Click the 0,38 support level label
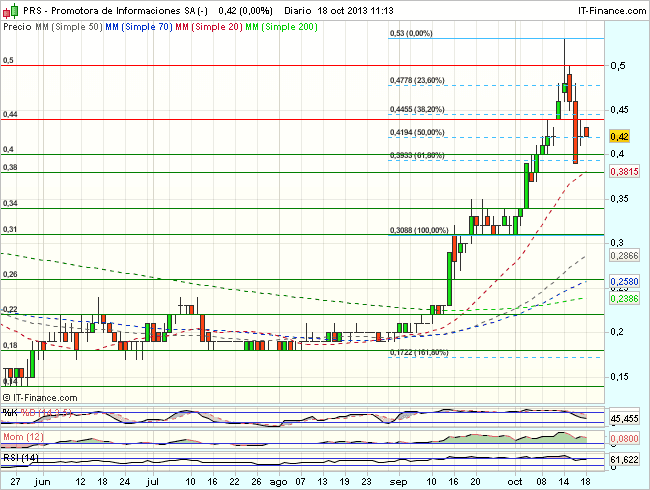This screenshot has height=490, width=650. 10,167
